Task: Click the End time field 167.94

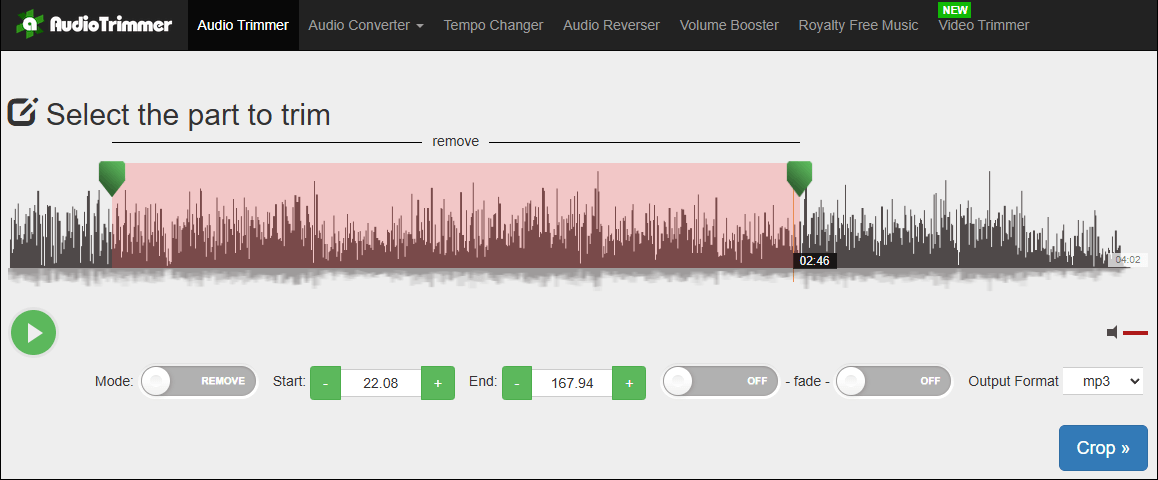Action: click(x=572, y=383)
